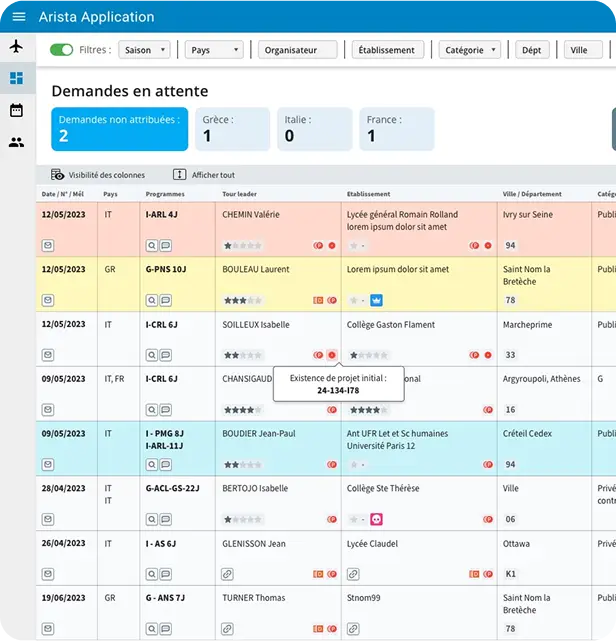Screen dimensions: 616x641
Task: Select the Demandes non attribuées tab
Action: (119, 129)
